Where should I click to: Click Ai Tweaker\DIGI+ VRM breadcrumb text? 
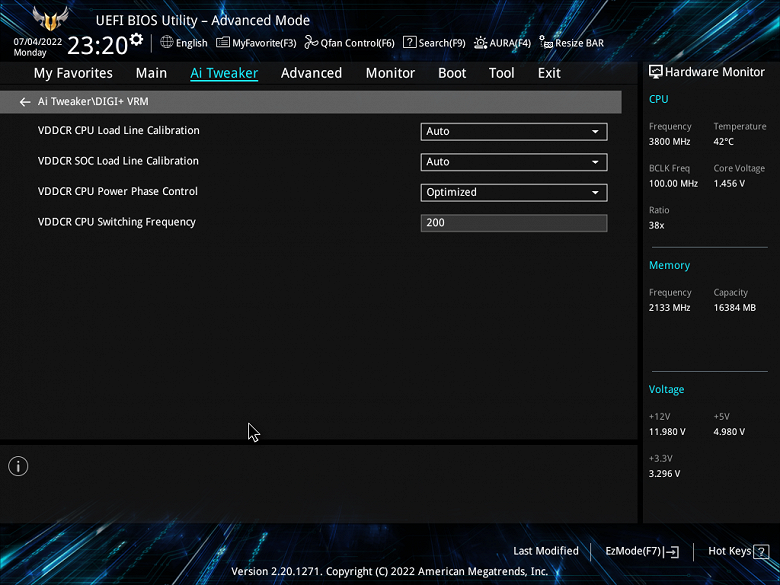point(93,101)
